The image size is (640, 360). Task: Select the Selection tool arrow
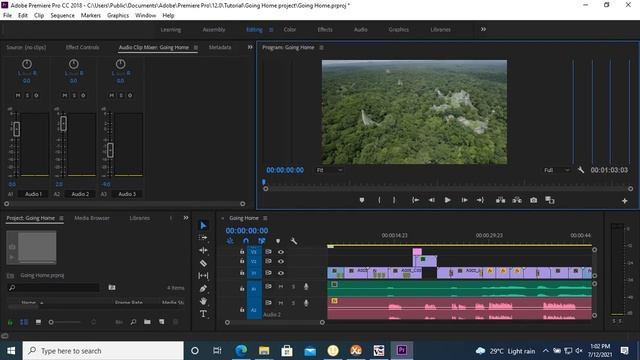pos(203,225)
